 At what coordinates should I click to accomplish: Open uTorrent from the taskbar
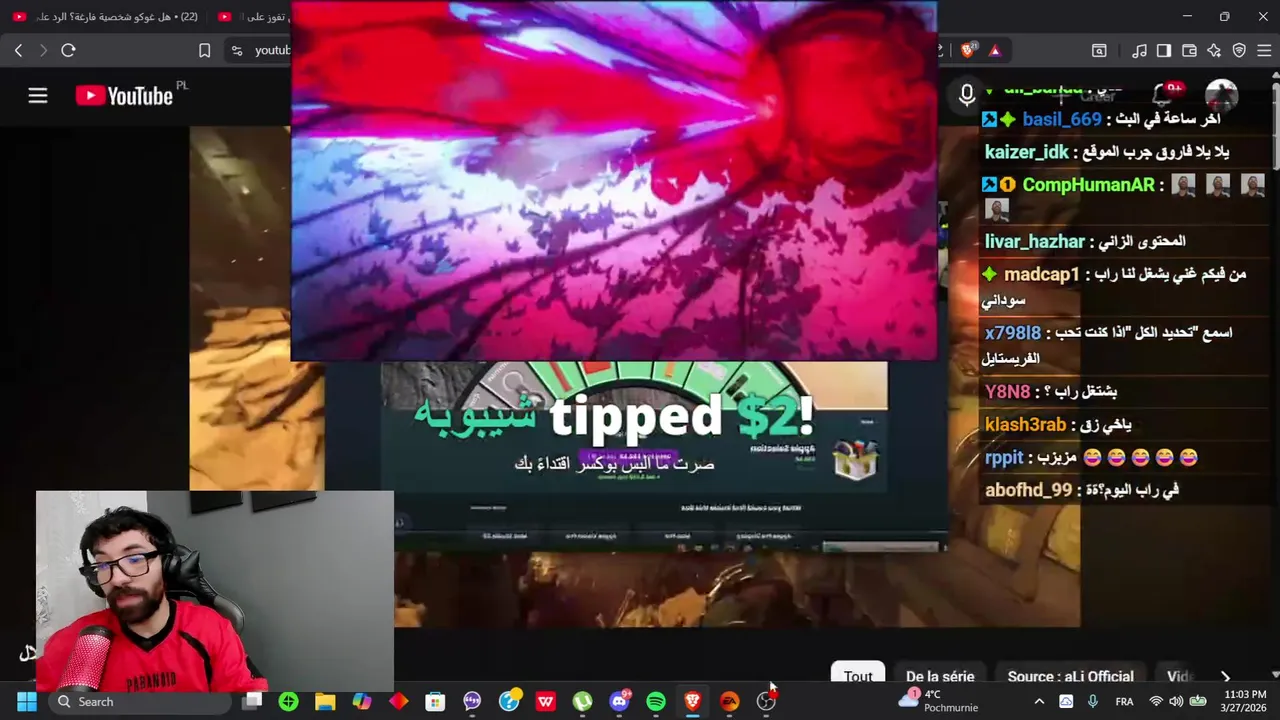582,701
